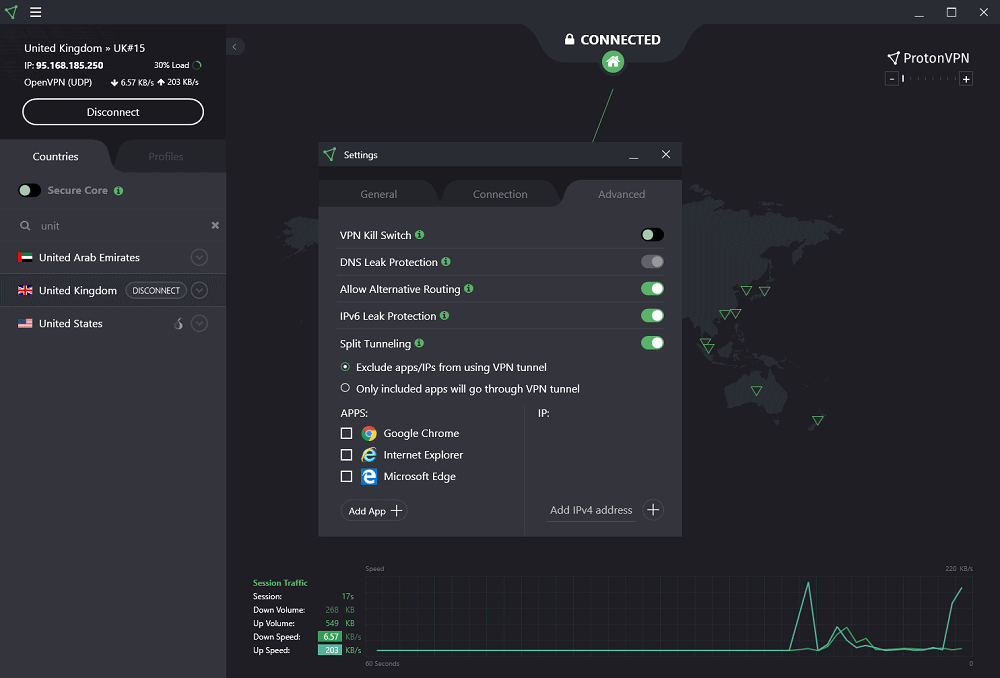This screenshot has width=1000, height=678.
Task: Show IPv6 Leak Protection info
Action: pos(445,316)
